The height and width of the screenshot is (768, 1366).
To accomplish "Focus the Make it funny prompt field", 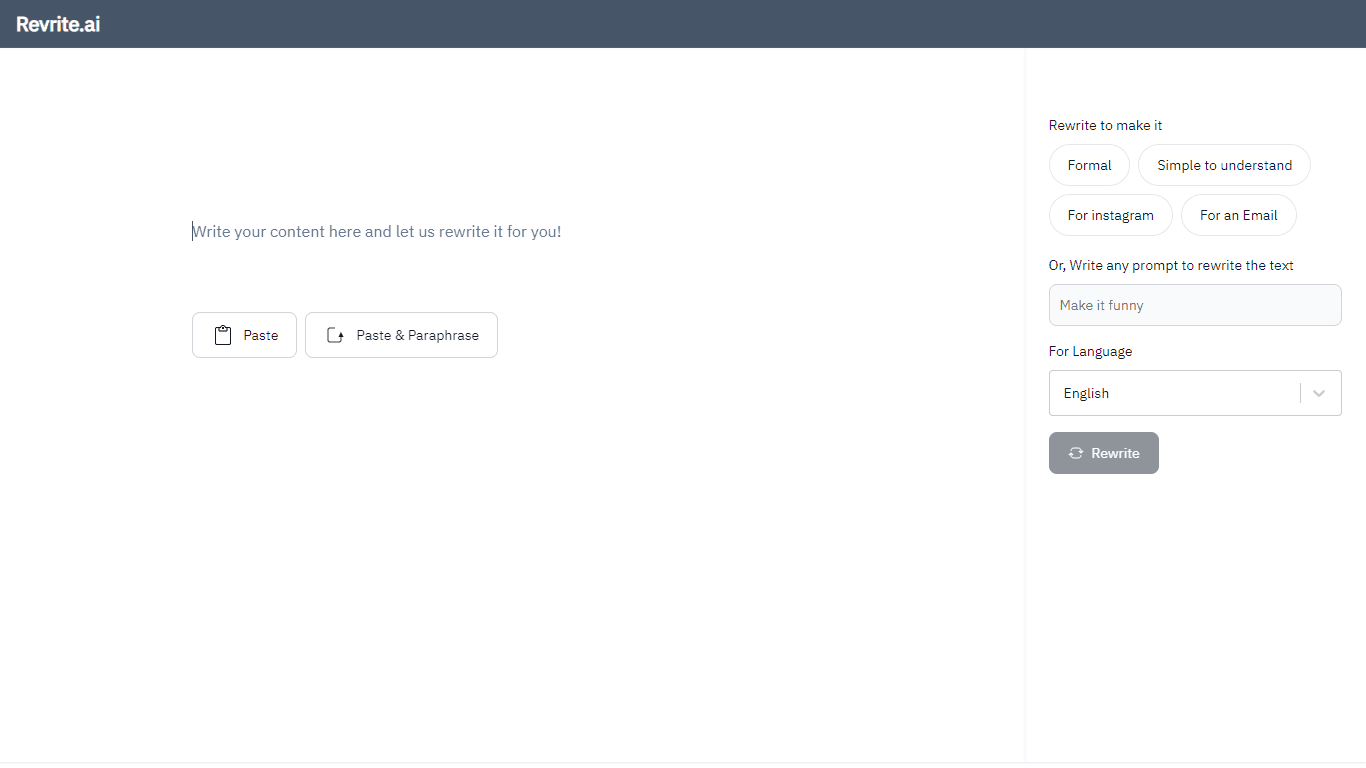I will tap(1195, 305).
